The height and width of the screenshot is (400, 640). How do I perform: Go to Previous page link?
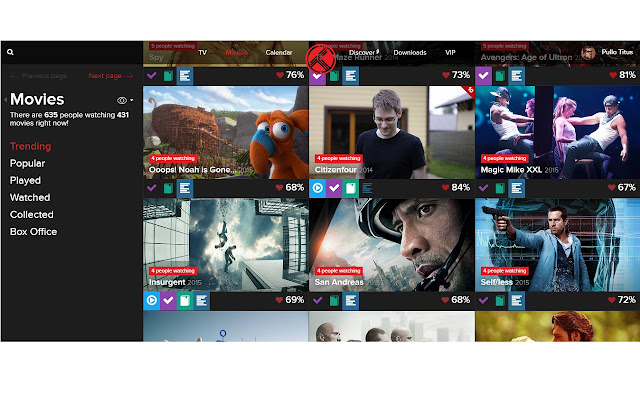click(39, 76)
